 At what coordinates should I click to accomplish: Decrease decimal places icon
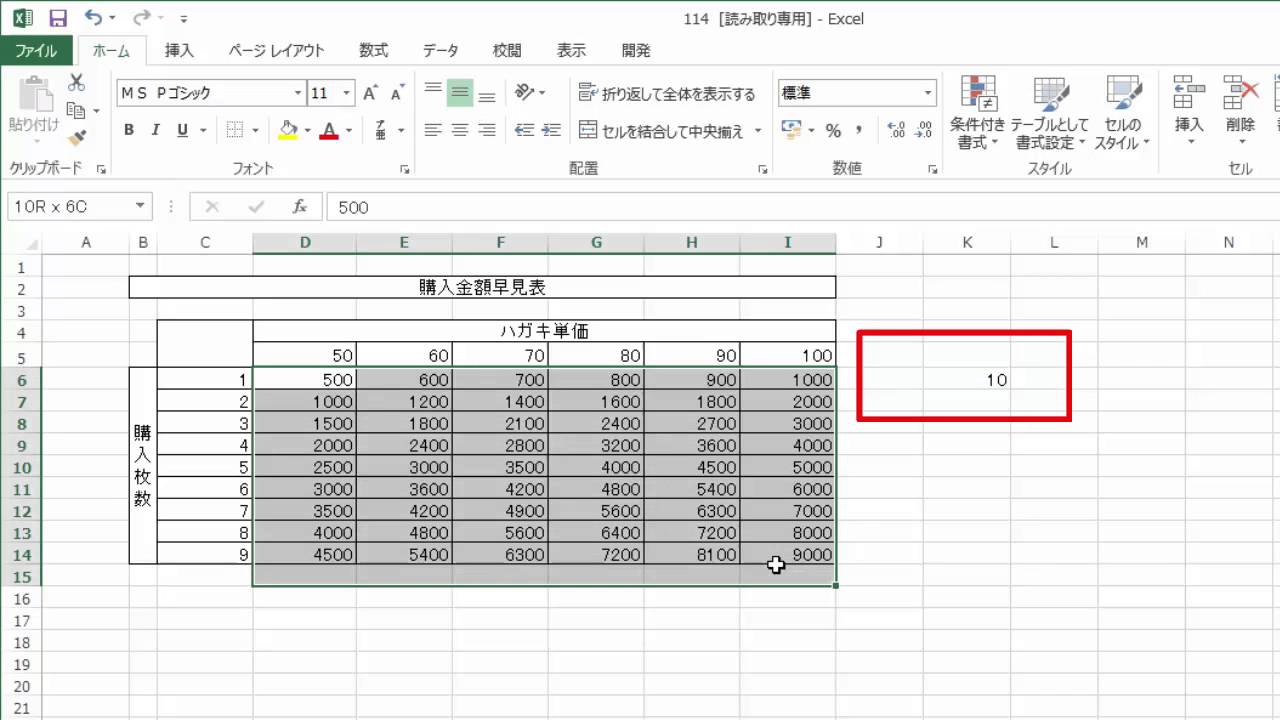[924, 130]
